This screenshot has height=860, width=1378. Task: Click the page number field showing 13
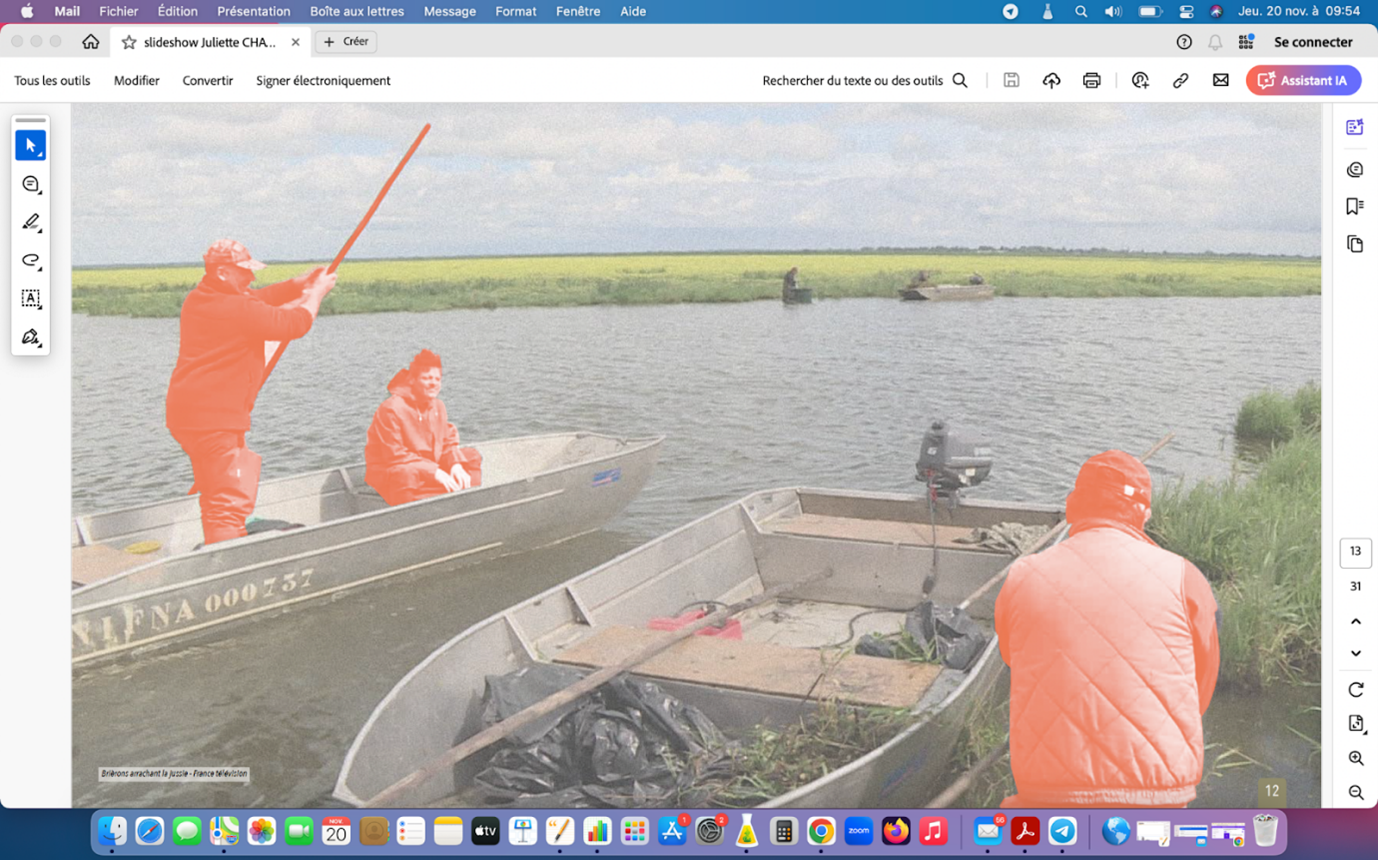pyautogui.click(x=1355, y=552)
